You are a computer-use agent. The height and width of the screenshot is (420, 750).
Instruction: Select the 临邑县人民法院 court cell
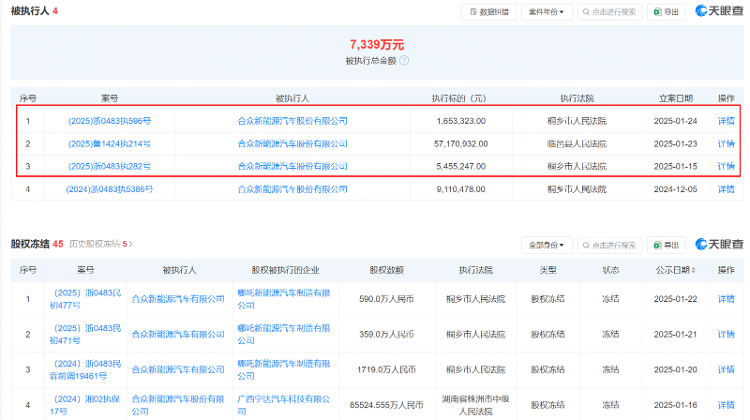click(577, 144)
